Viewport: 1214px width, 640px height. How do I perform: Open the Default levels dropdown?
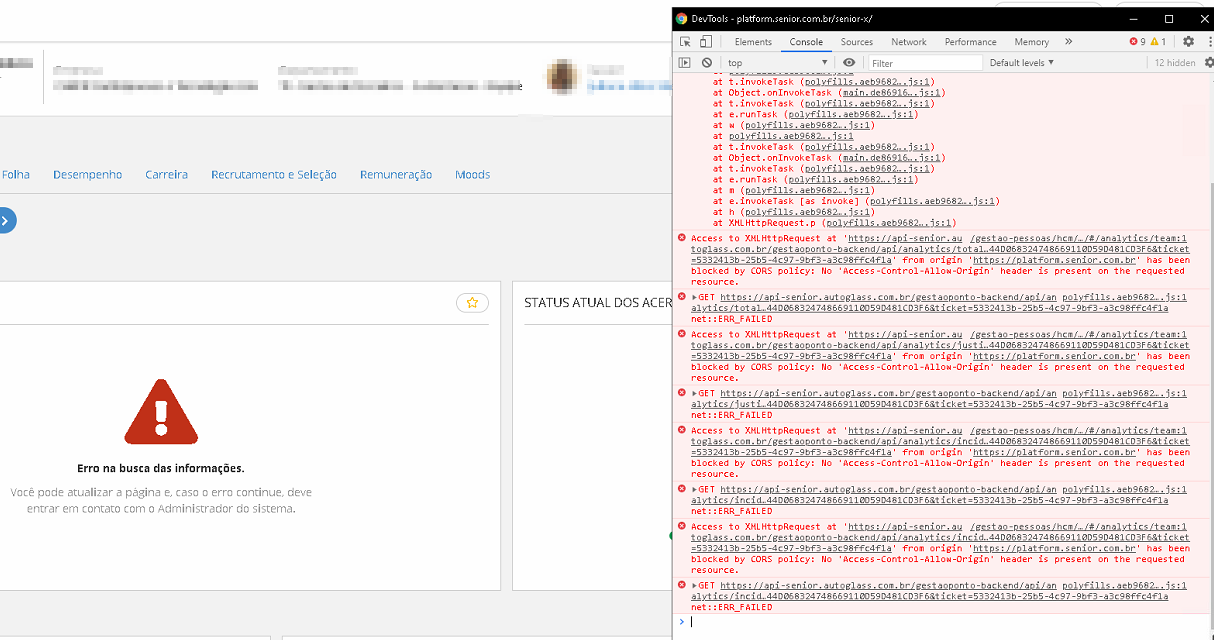point(1021,63)
